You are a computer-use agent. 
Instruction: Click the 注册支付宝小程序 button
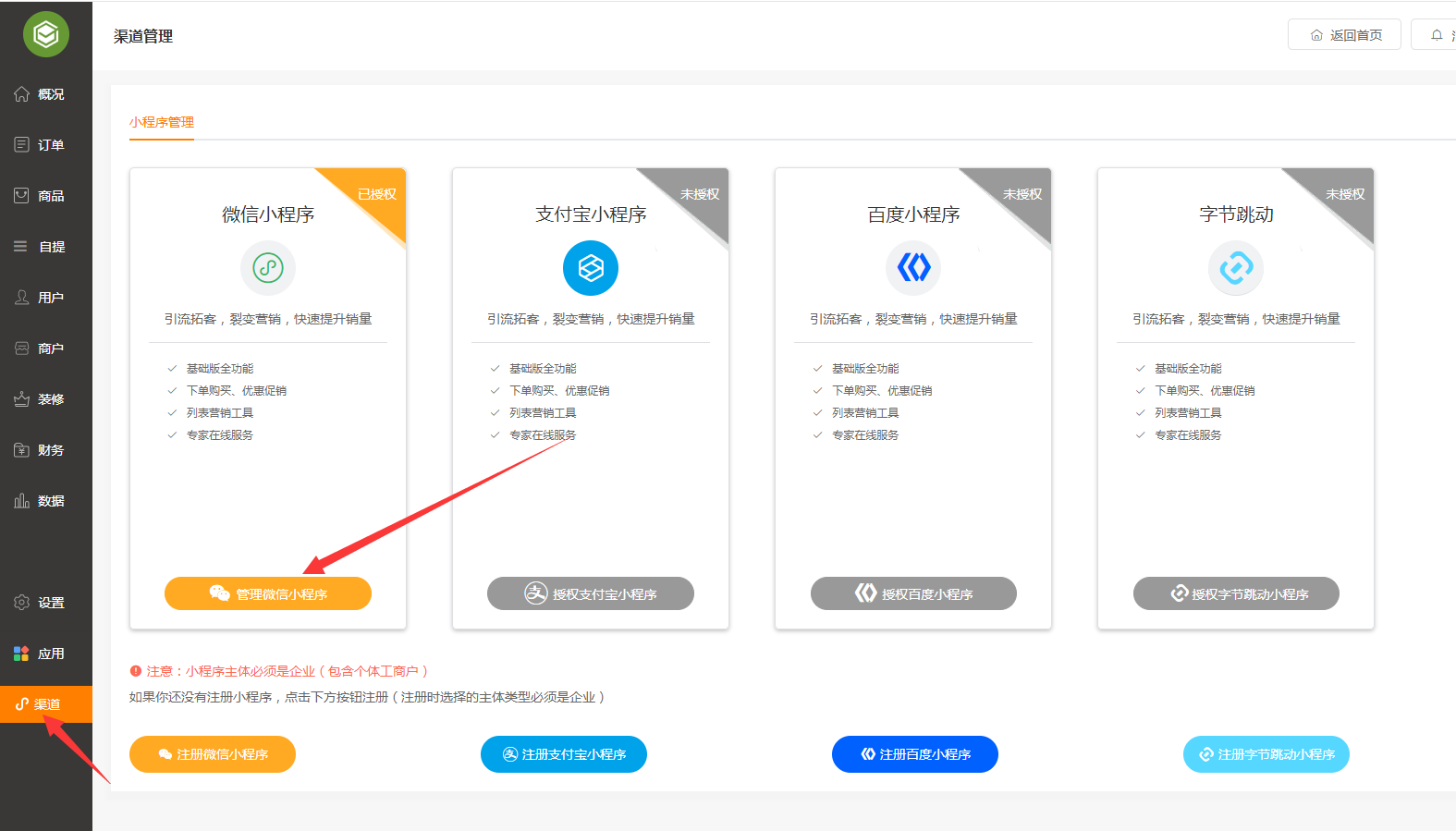564,754
